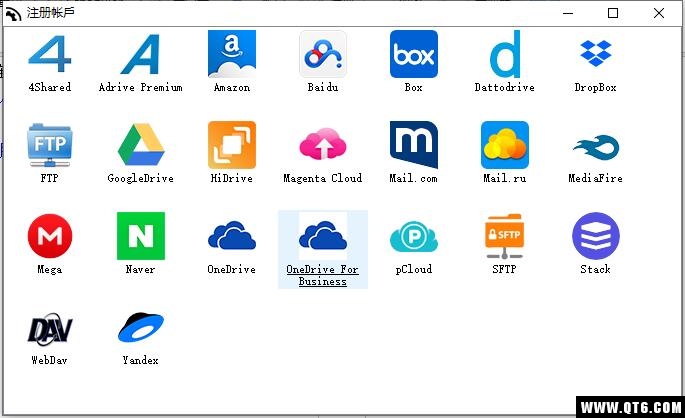Pick the HiDrive orange icon
This screenshot has width=685, height=418.
click(232, 145)
